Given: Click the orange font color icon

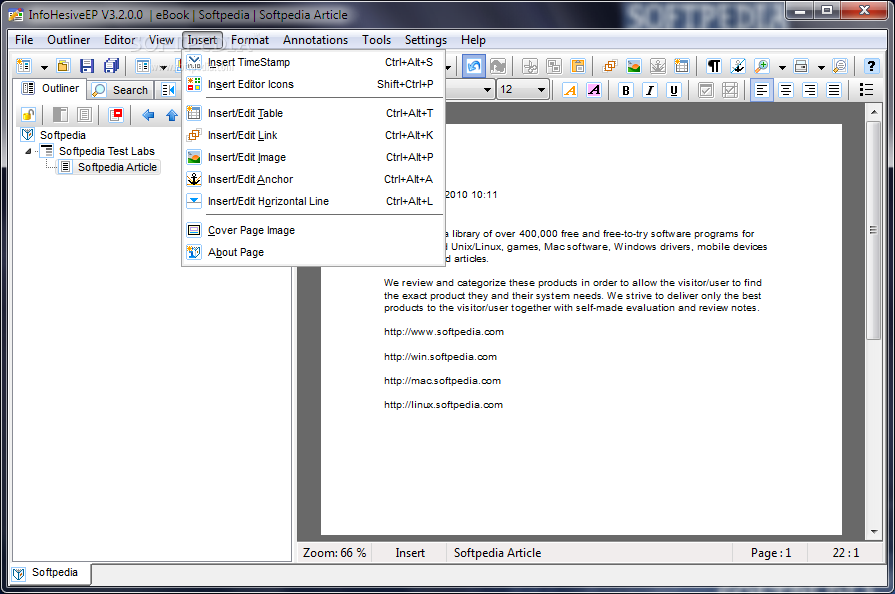Looking at the screenshot, I should click(x=570, y=90).
